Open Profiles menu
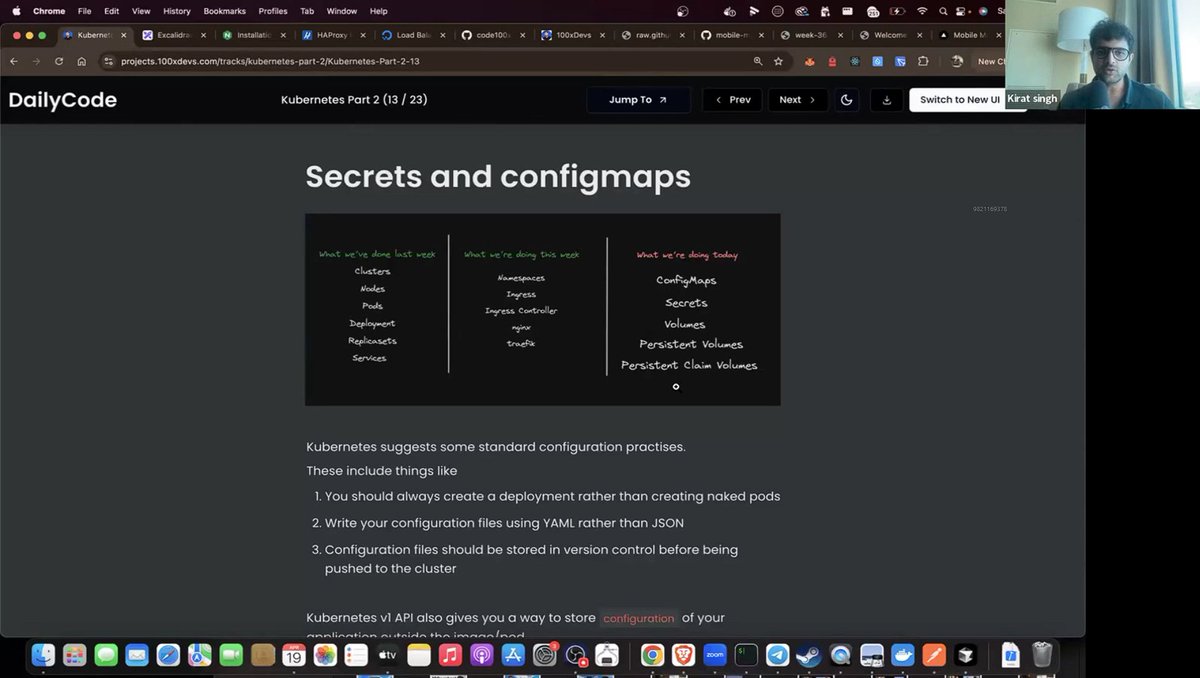The image size is (1200, 678). click(x=272, y=11)
